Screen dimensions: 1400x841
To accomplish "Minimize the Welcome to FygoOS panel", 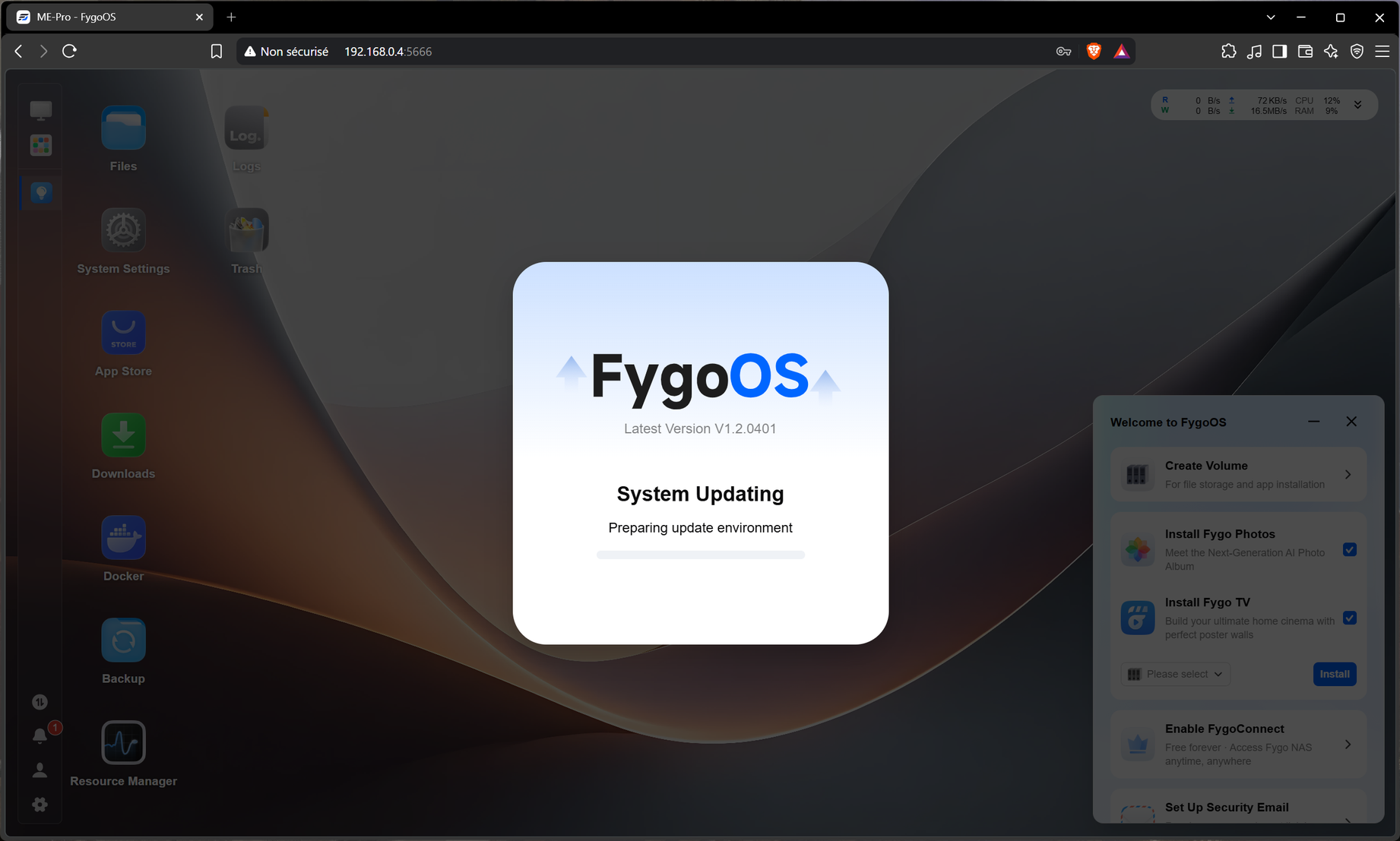I will [1313, 422].
